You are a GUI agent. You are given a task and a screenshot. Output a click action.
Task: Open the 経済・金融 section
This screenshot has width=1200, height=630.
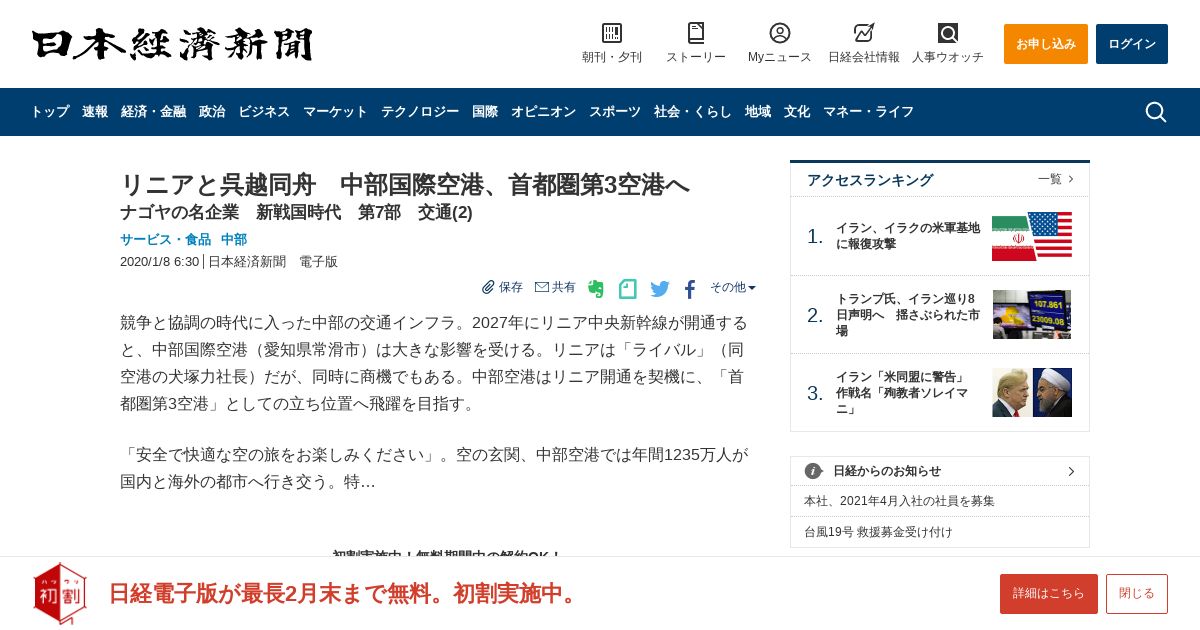pos(153,112)
